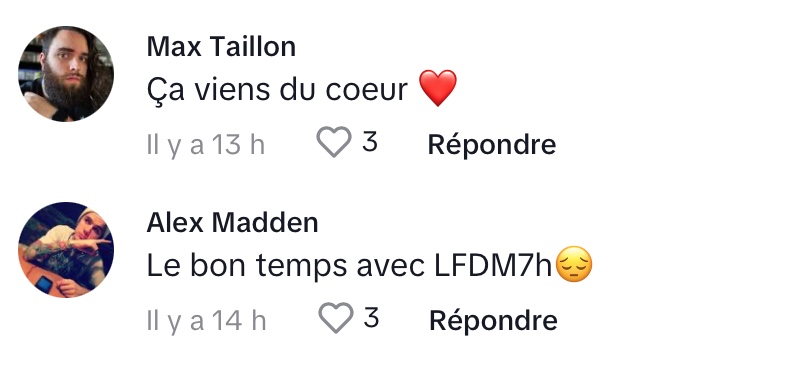
Task: Select the comment text 'Le bon temps avec'
Action: click(286, 265)
